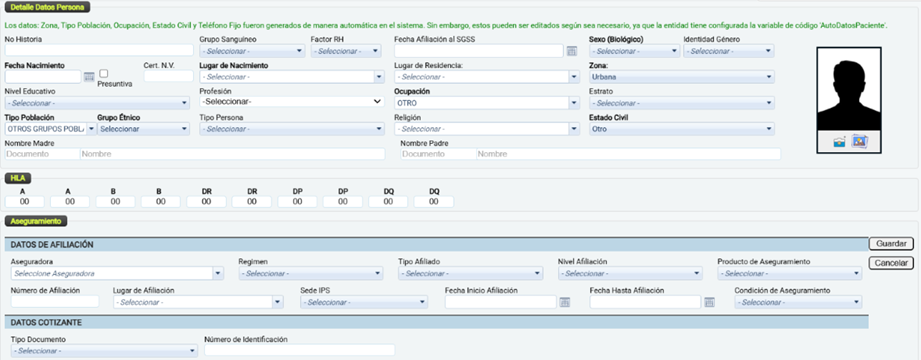Image resolution: width=921 pixels, height=360 pixels.
Task: Open the Profesión select list
Action: [292, 102]
